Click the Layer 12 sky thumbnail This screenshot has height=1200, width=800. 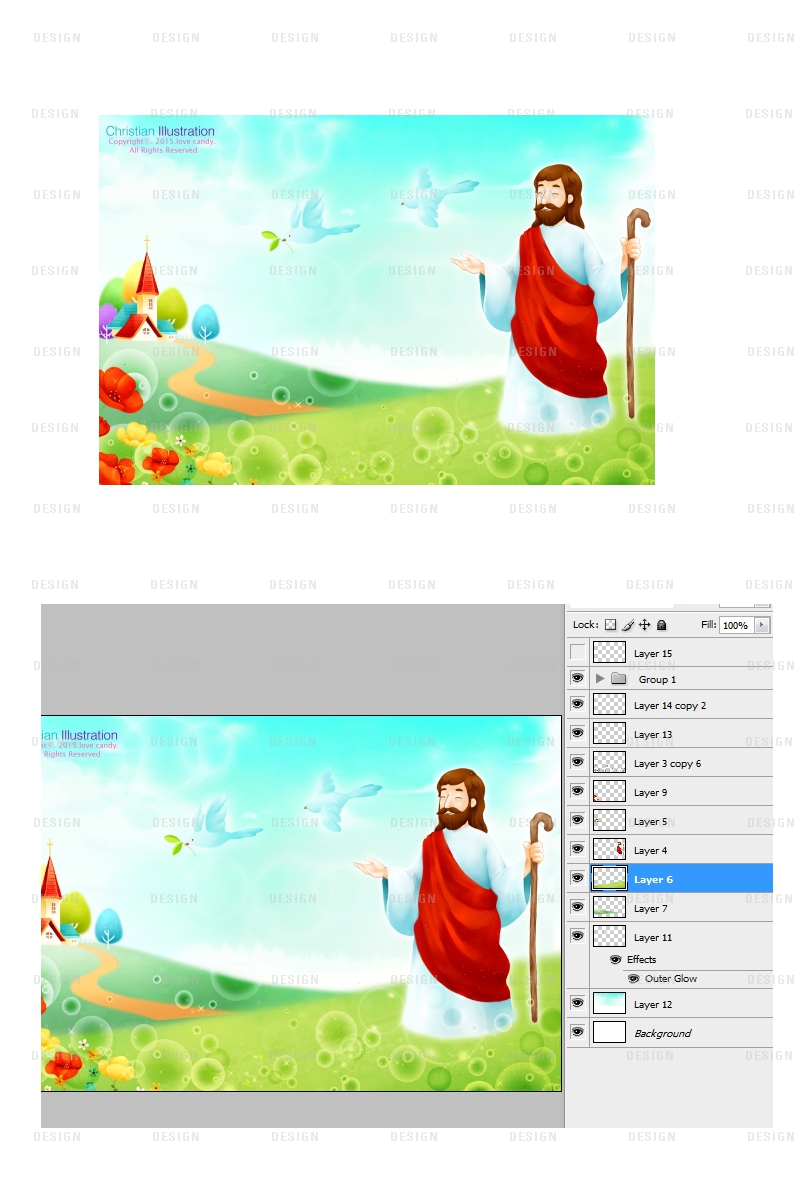point(609,1003)
